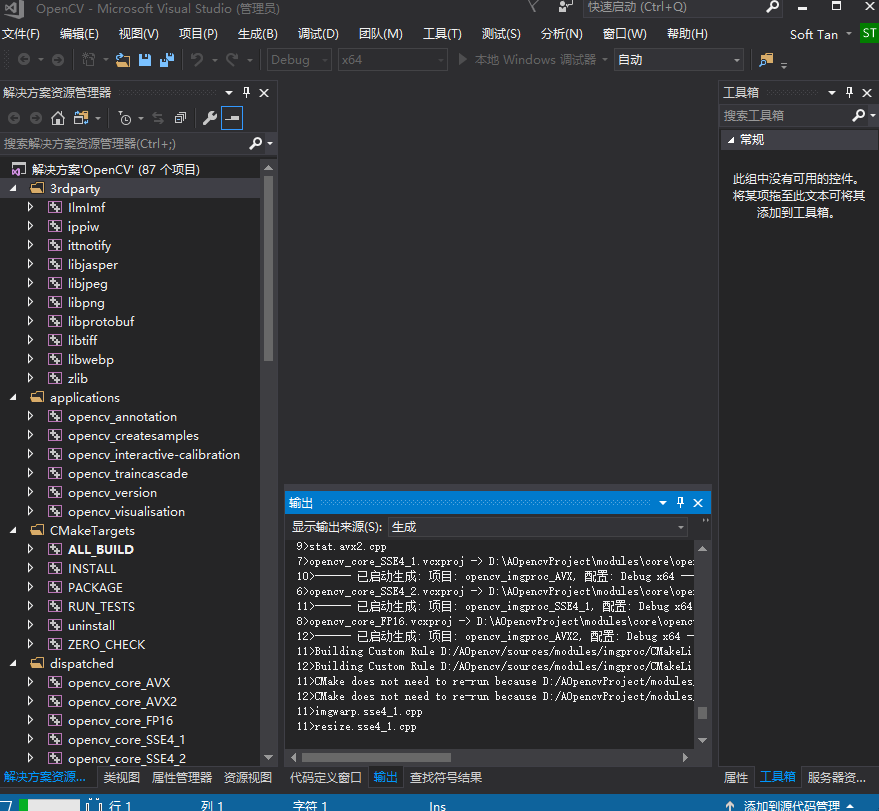The image size is (879, 811).
Task: Switch to the 代码定义窗口 tab
Action: coord(326,777)
